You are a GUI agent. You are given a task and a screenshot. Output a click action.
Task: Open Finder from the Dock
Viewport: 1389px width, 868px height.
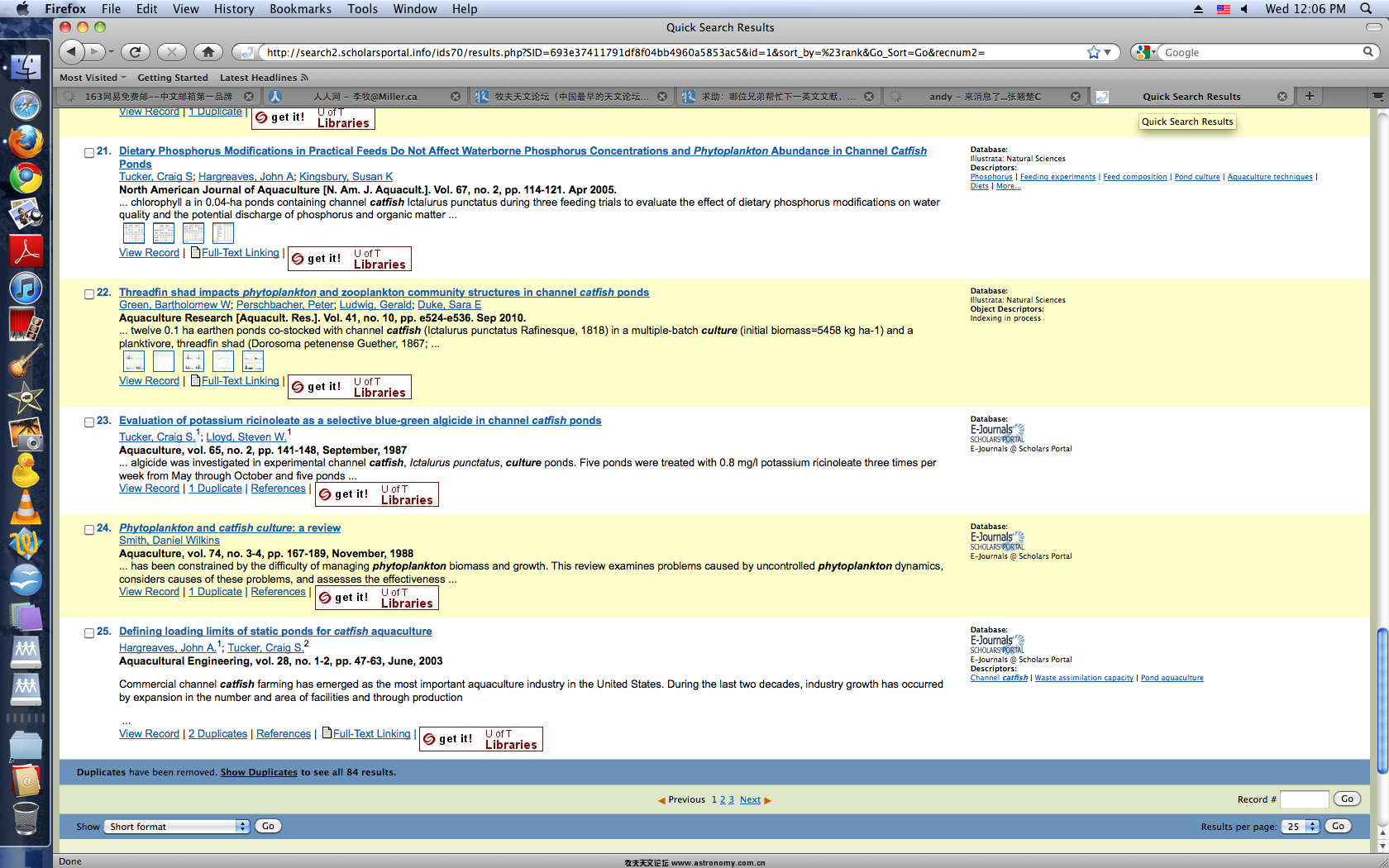[x=26, y=66]
